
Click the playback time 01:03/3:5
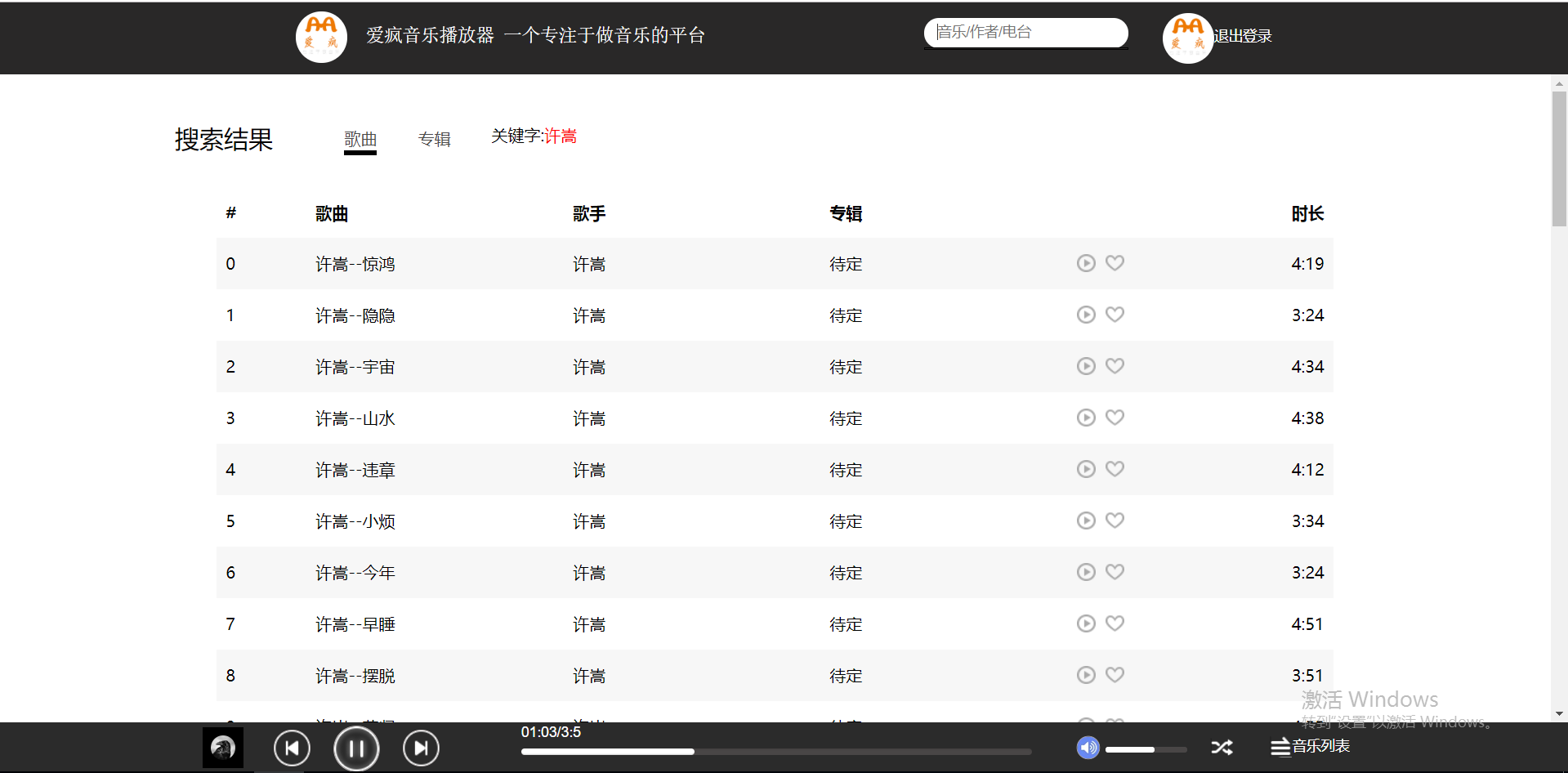coord(552,732)
